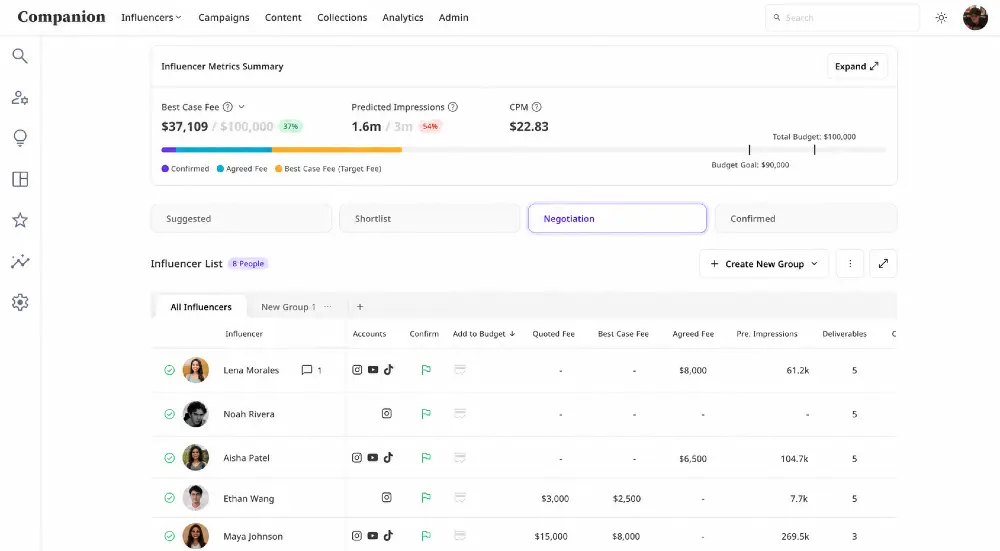1000x551 pixels.
Task: Click the CPM help icon
Action: coord(536,107)
